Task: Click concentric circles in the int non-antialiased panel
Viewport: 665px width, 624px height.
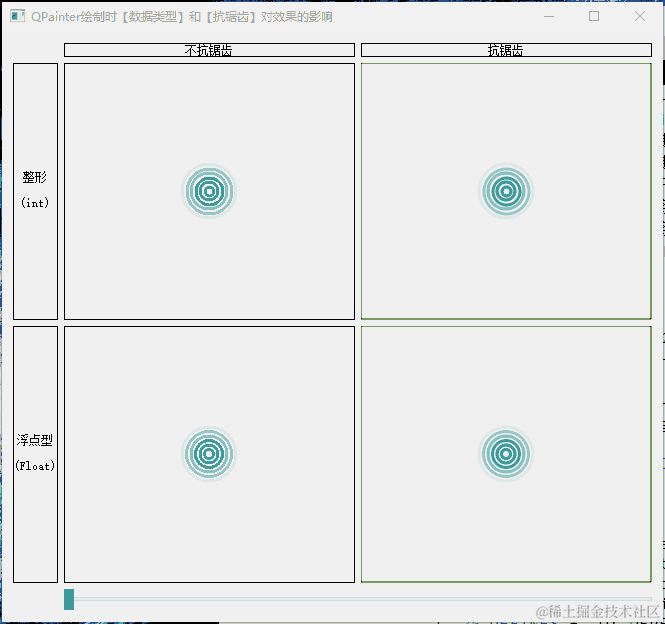Action: point(209,191)
